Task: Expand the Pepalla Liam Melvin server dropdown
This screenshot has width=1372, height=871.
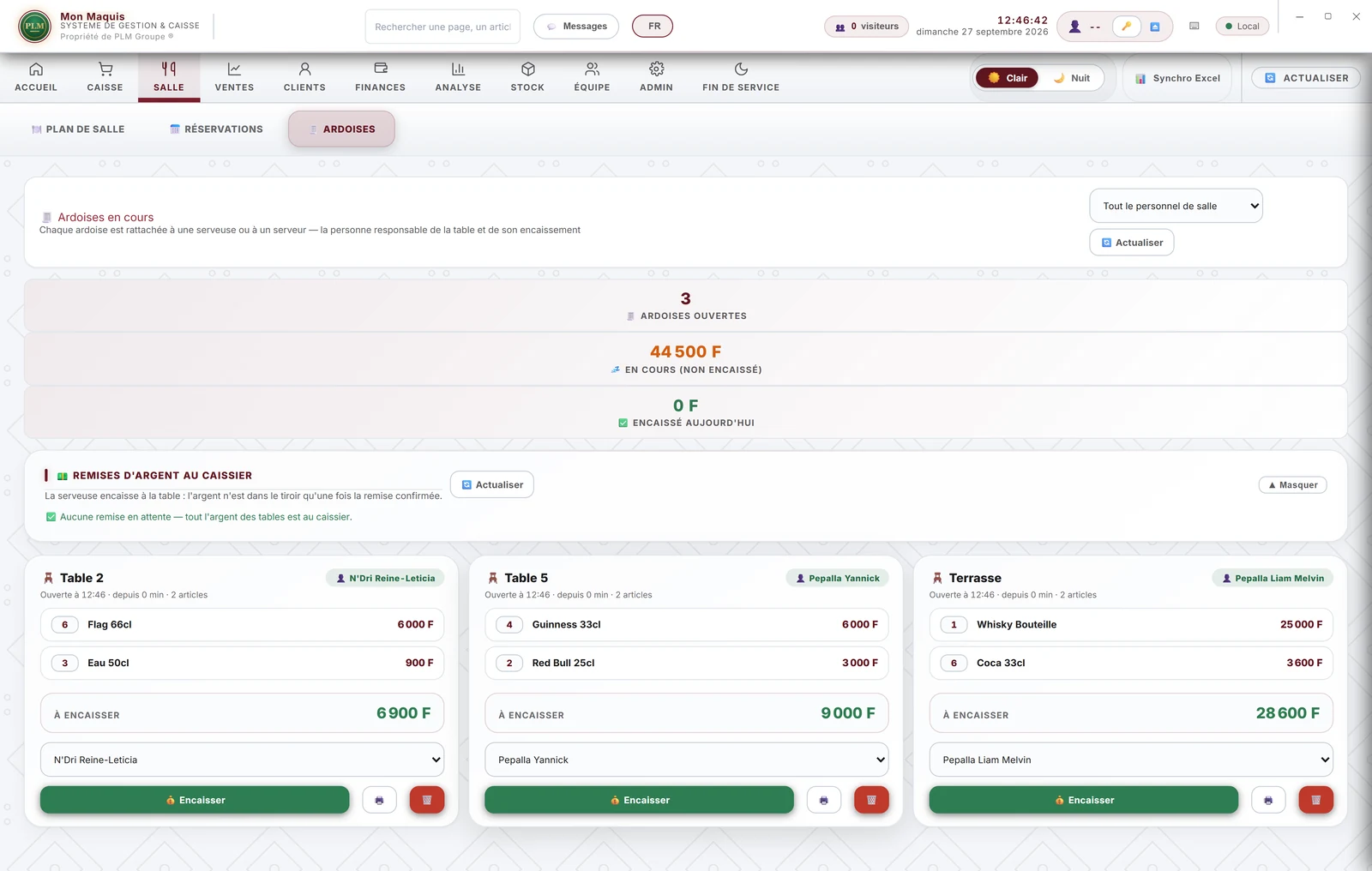Action: tap(1131, 760)
